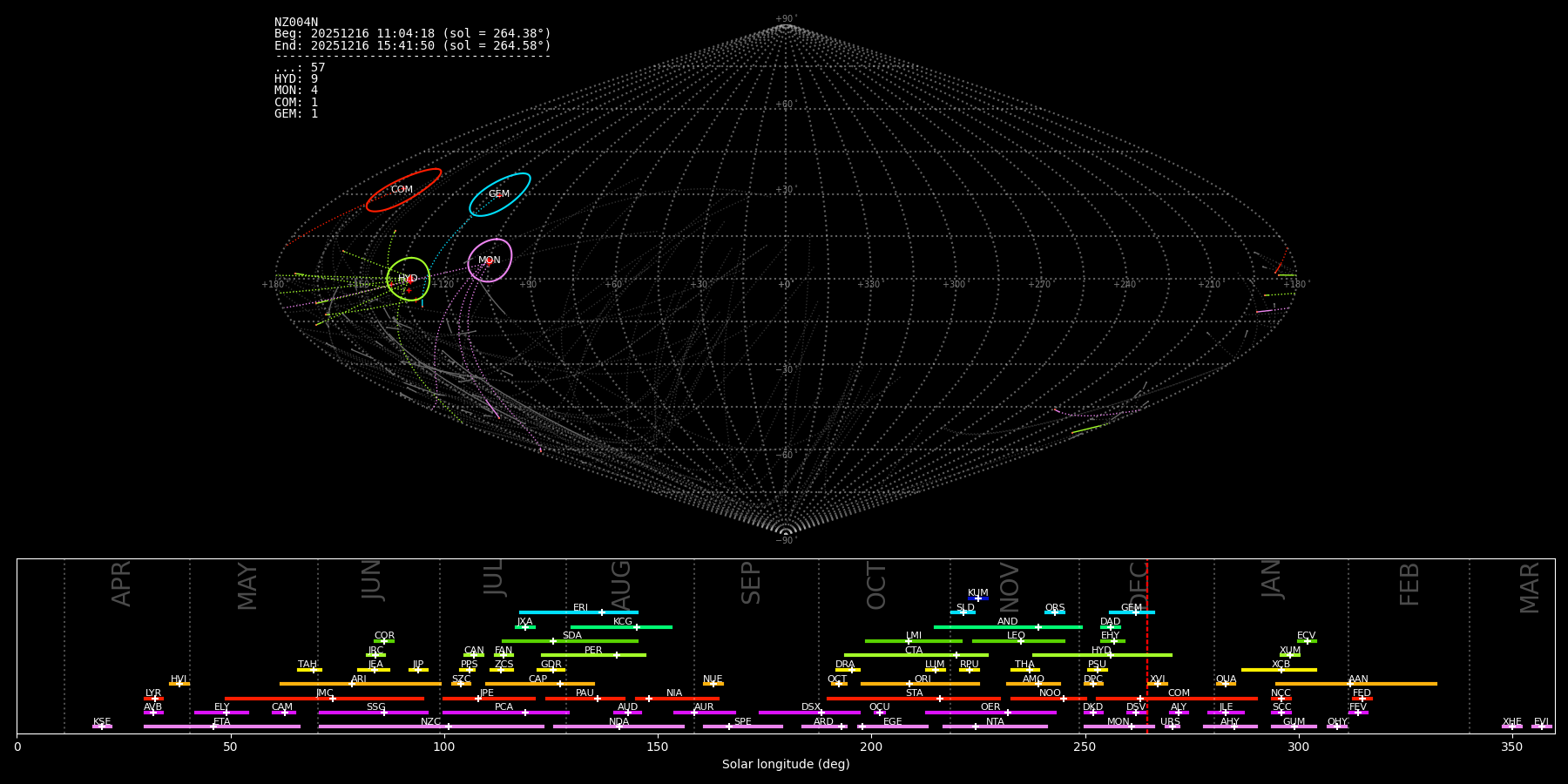Click the FEB month label in timeline
The image size is (1568, 784).
[1409, 584]
